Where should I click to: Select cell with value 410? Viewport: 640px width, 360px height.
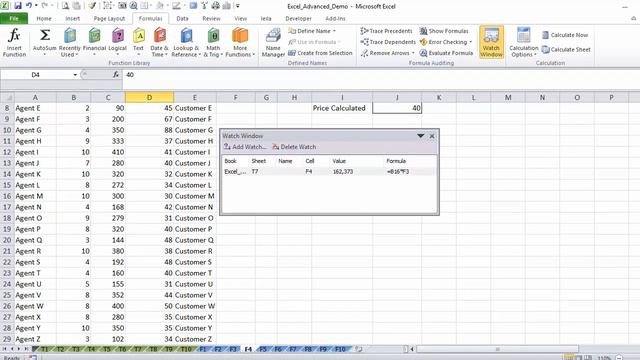pos(108,152)
